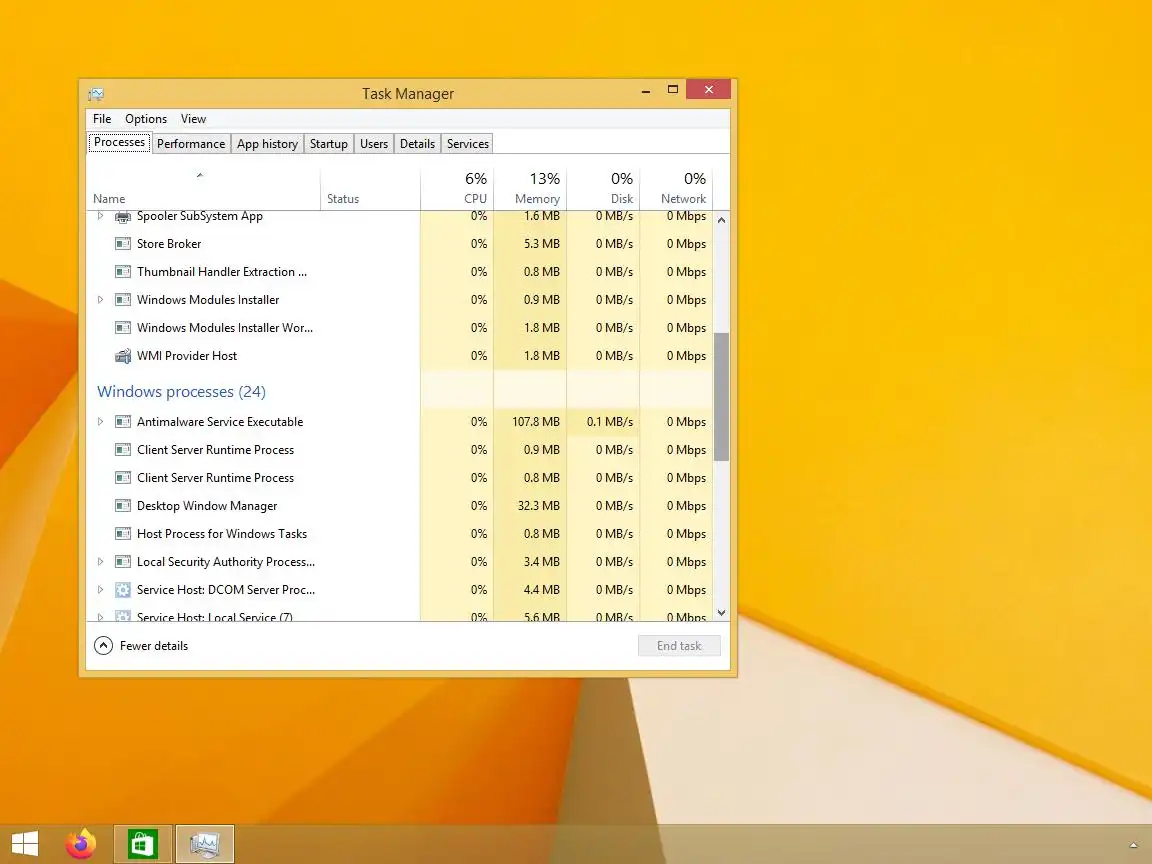The height and width of the screenshot is (864, 1152).
Task: Click the Spooler SubSystem App printer icon
Action: click(x=123, y=216)
